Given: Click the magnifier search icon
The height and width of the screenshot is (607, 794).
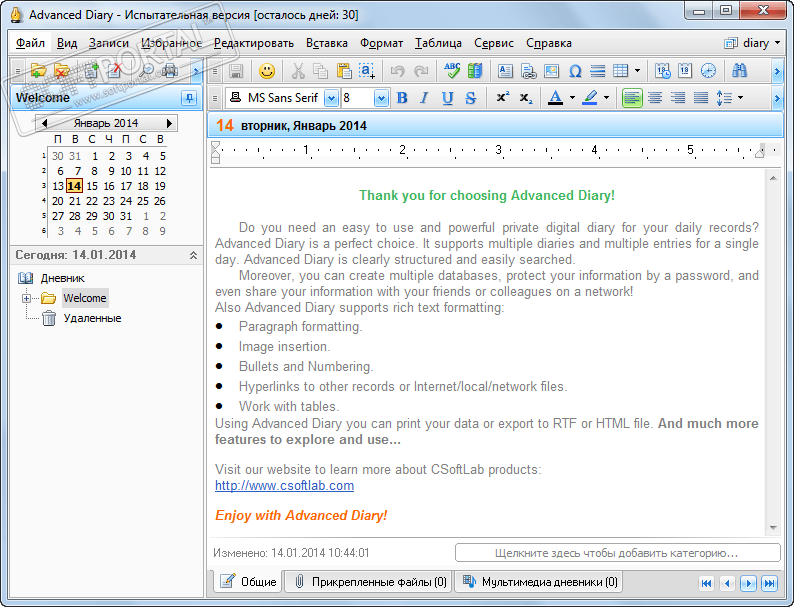Looking at the screenshot, I should tap(146, 71).
